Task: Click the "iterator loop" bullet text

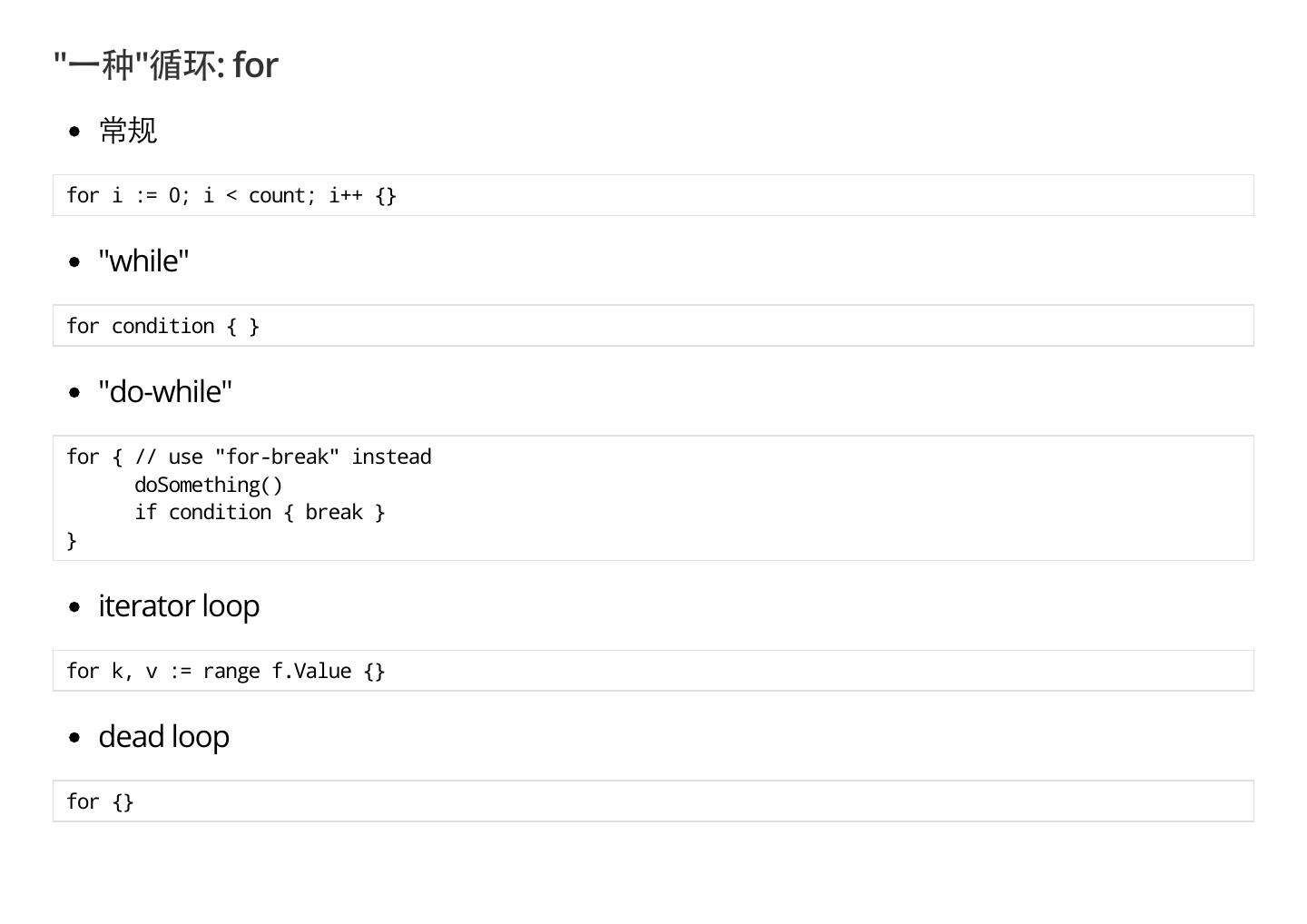Action: click(179, 606)
